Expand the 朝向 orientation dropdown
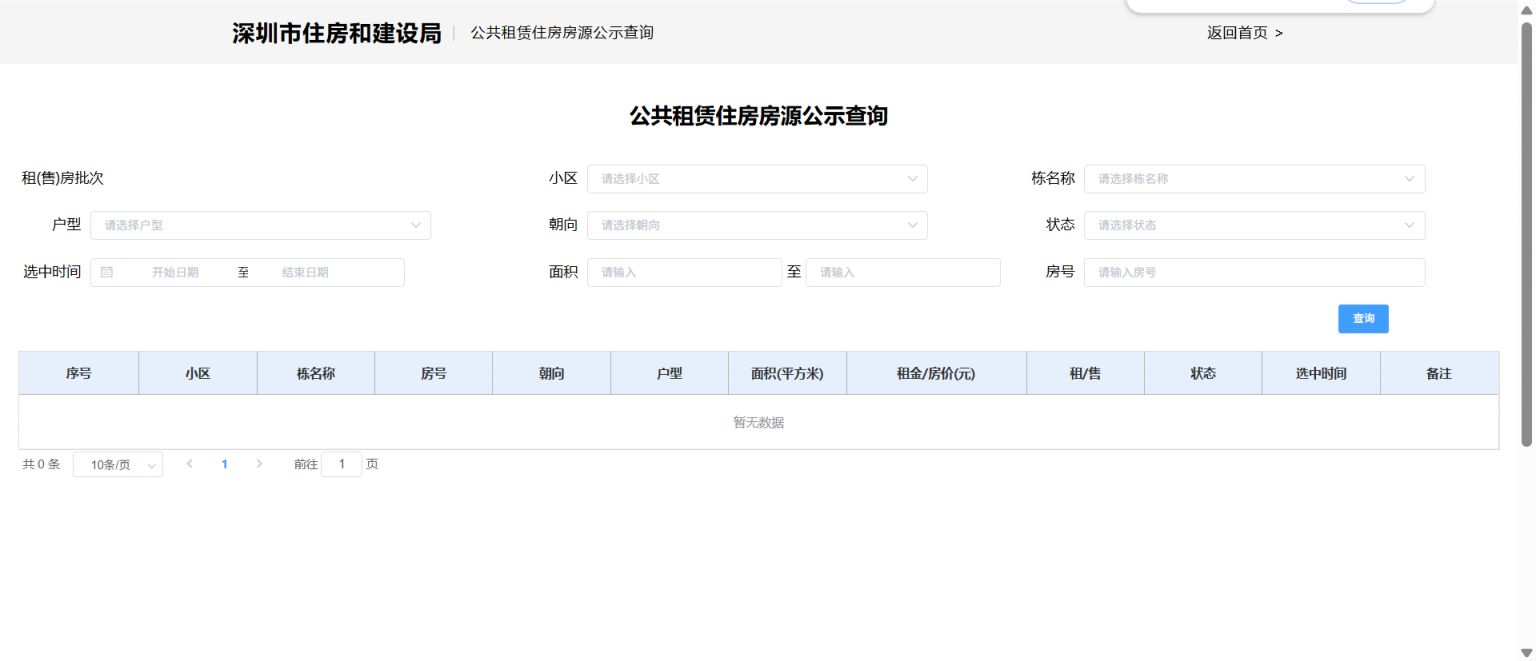This screenshot has height=661, width=1536. click(x=756, y=225)
